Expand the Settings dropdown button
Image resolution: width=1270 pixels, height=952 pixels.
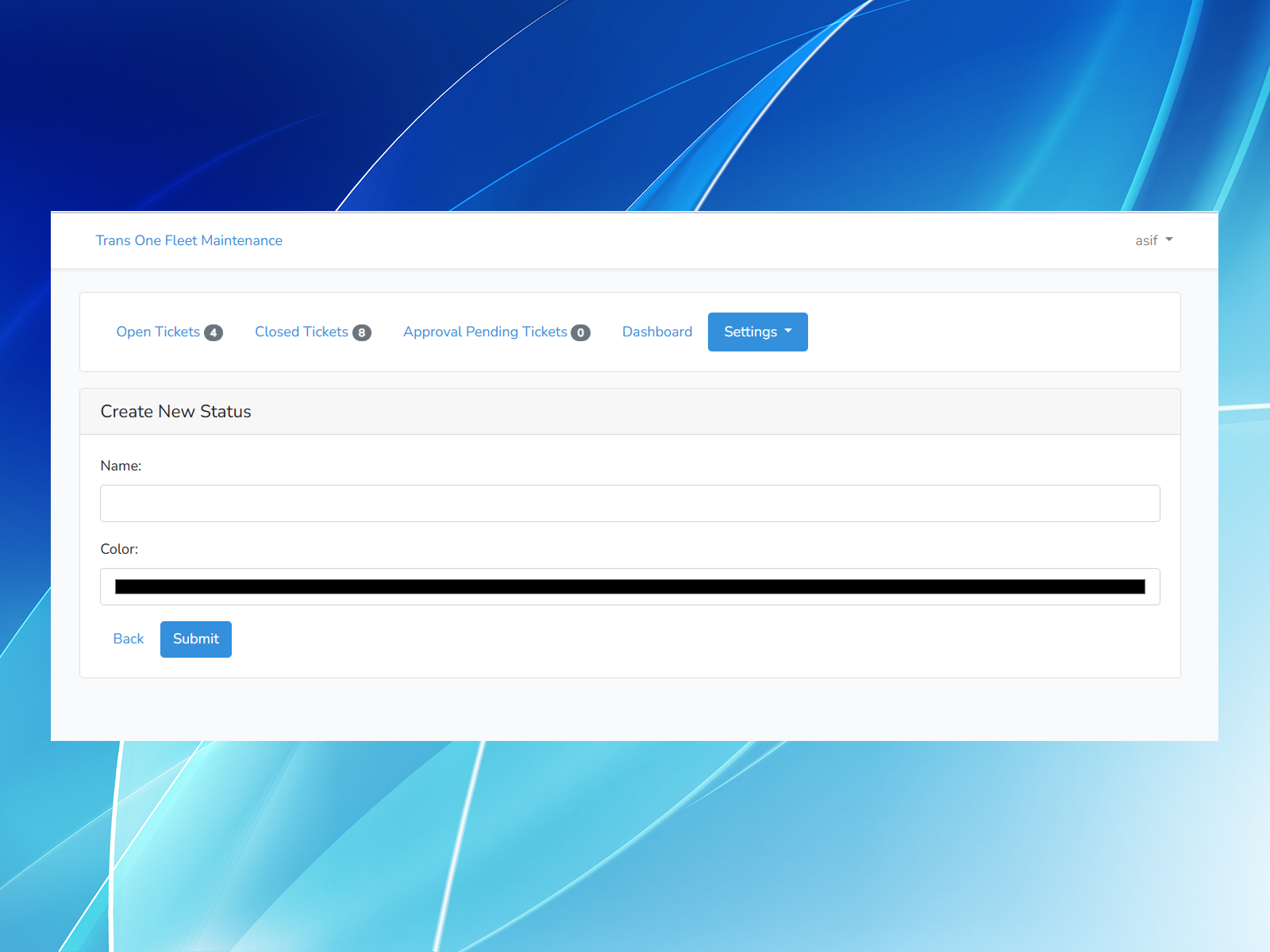point(758,332)
